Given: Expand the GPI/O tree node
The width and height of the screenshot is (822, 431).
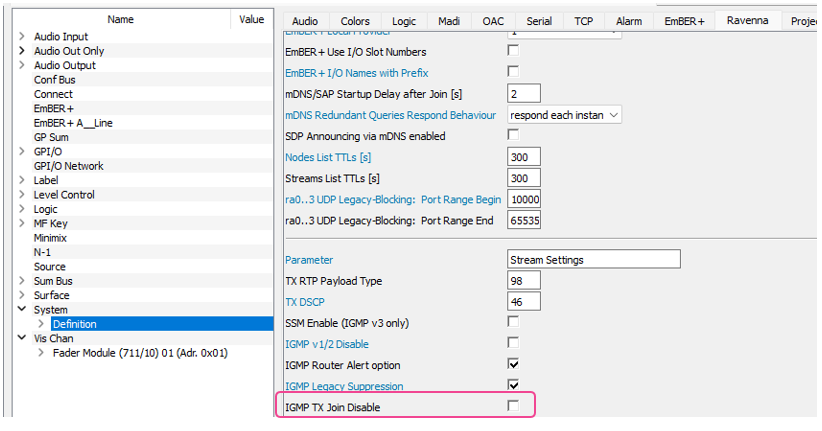Looking at the screenshot, I should [22, 152].
